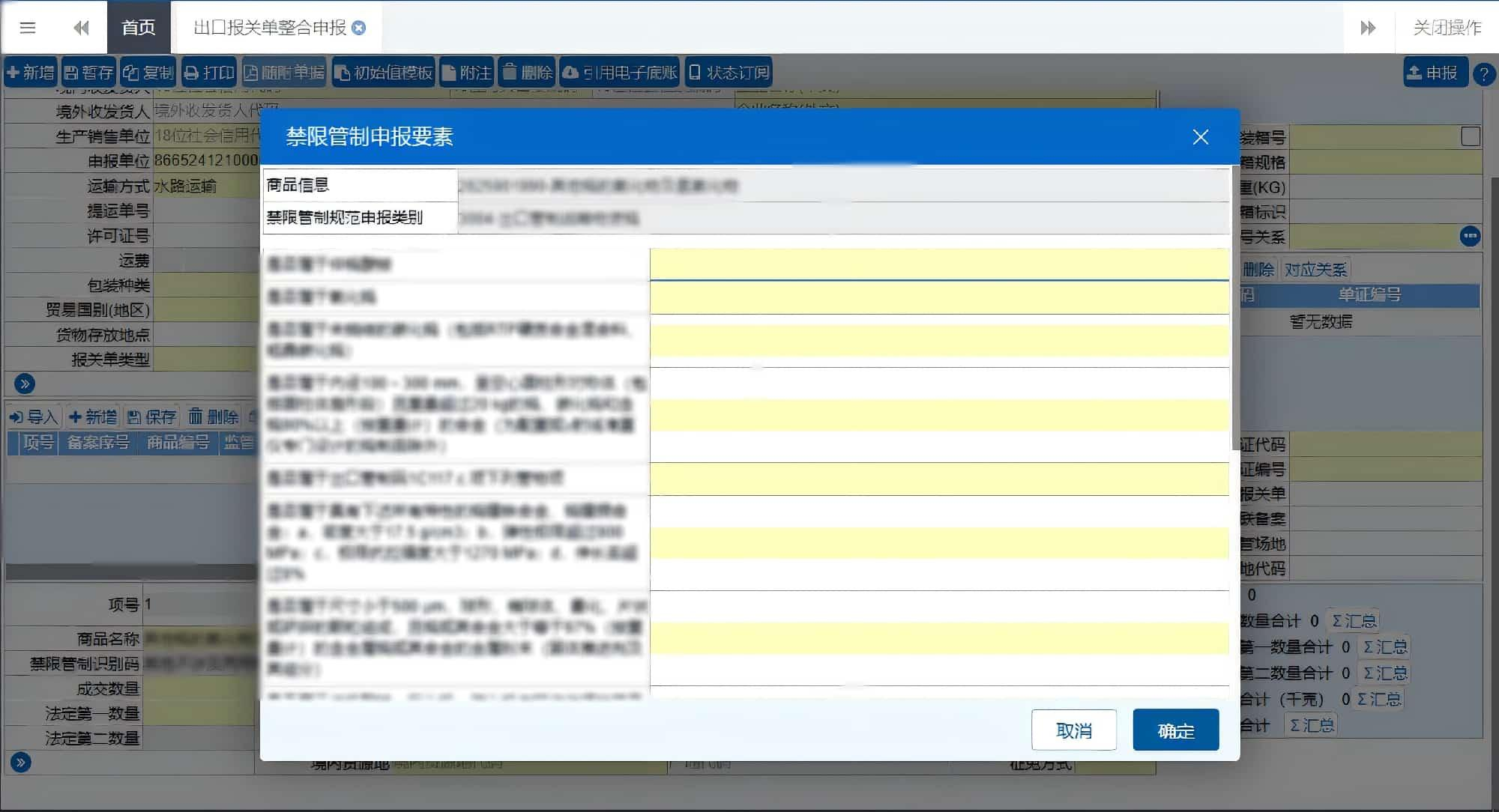This screenshot has width=1499, height=812.
Task: Collapse the left form panel with the » arrow
Action: [24, 384]
